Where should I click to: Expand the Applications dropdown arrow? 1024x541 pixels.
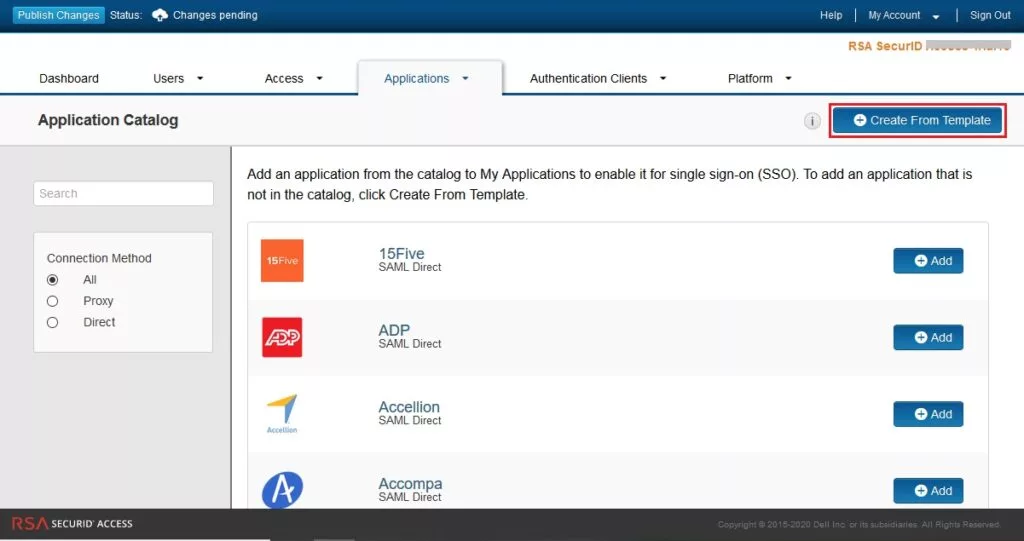[x=466, y=78]
